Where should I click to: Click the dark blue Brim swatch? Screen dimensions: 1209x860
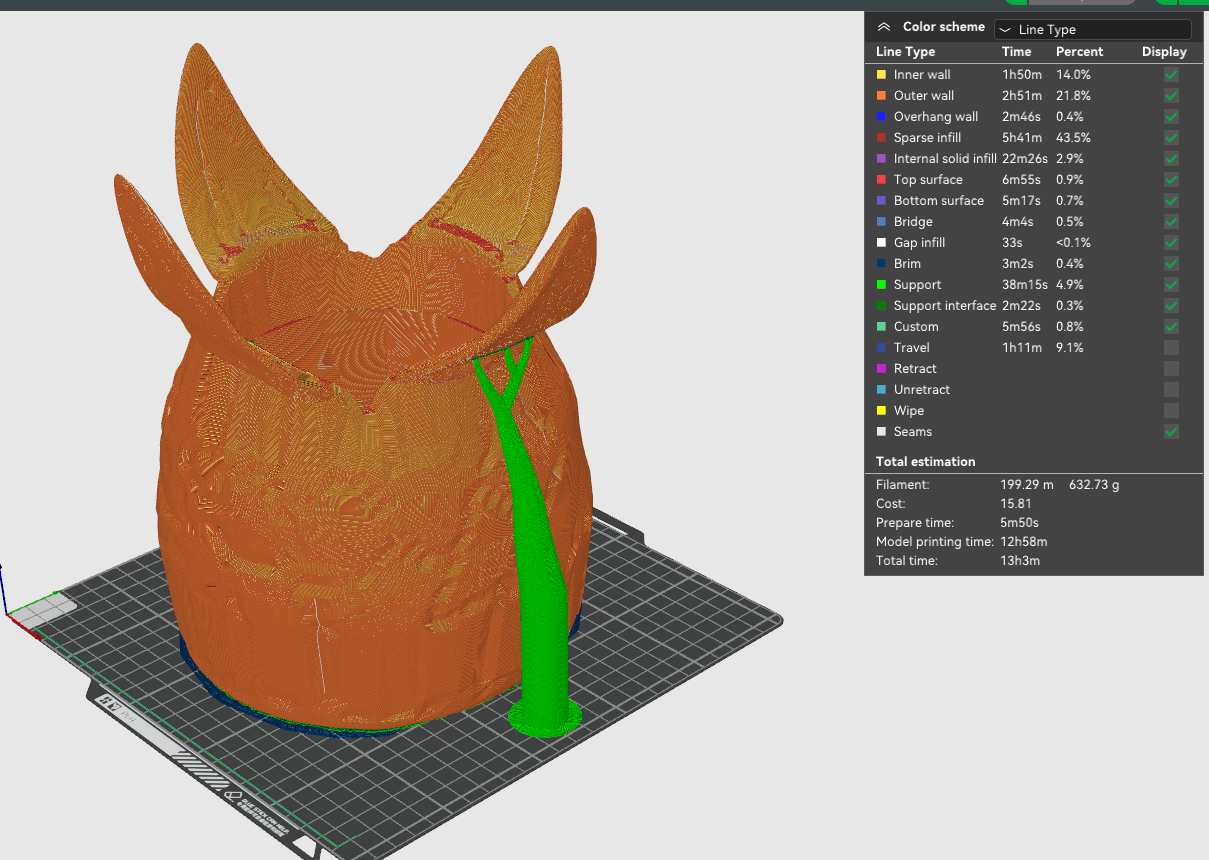(x=881, y=264)
